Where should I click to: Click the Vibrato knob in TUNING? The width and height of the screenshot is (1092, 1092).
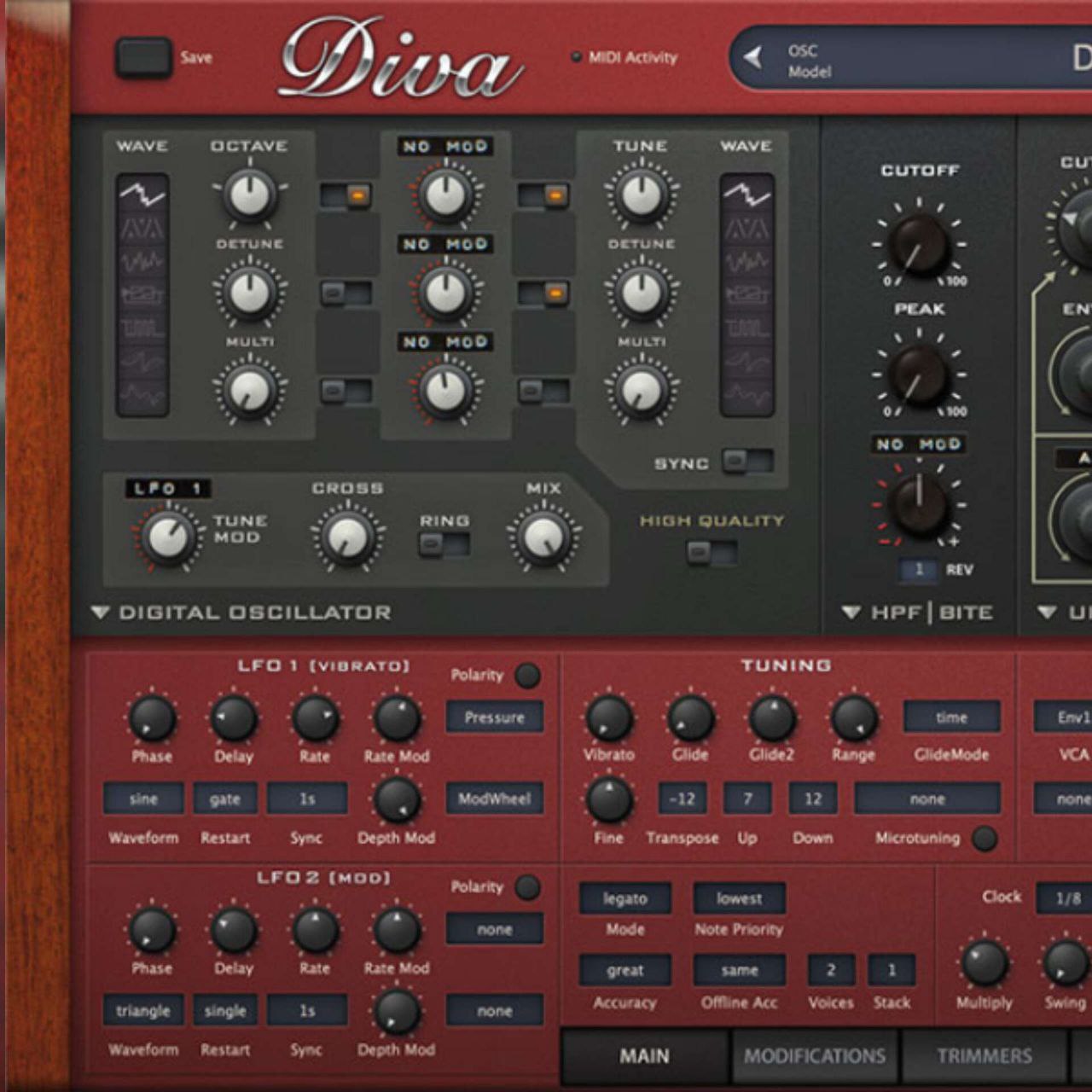[x=608, y=717]
